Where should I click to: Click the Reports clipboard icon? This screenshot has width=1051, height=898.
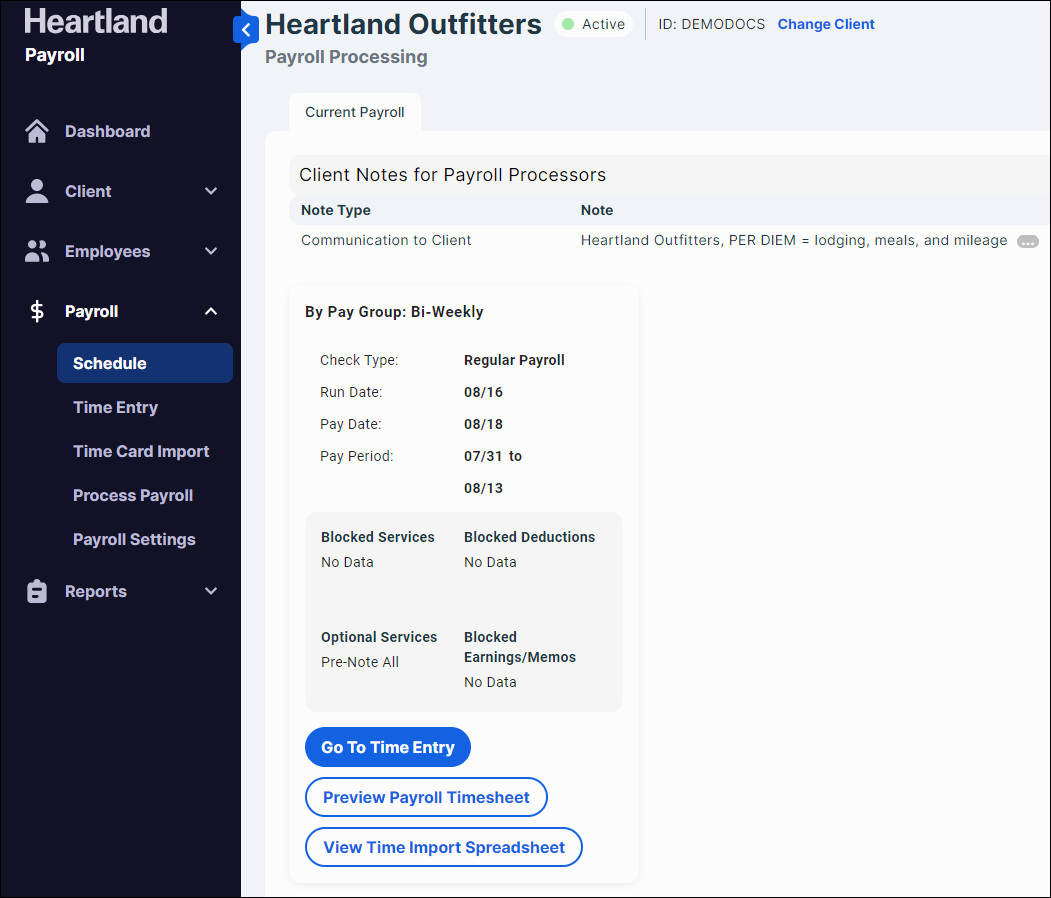click(37, 591)
